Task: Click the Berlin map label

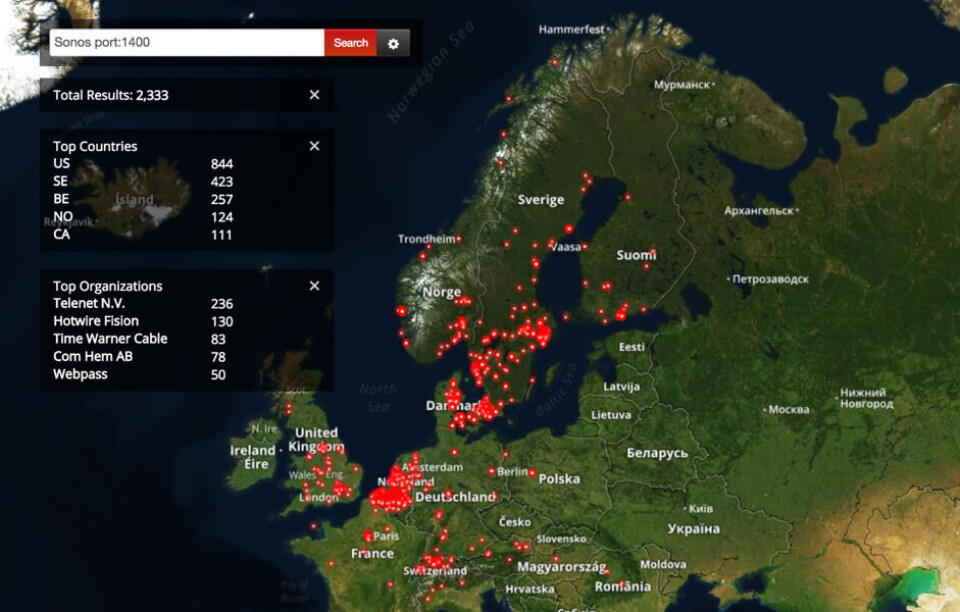Action: [x=512, y=472]
